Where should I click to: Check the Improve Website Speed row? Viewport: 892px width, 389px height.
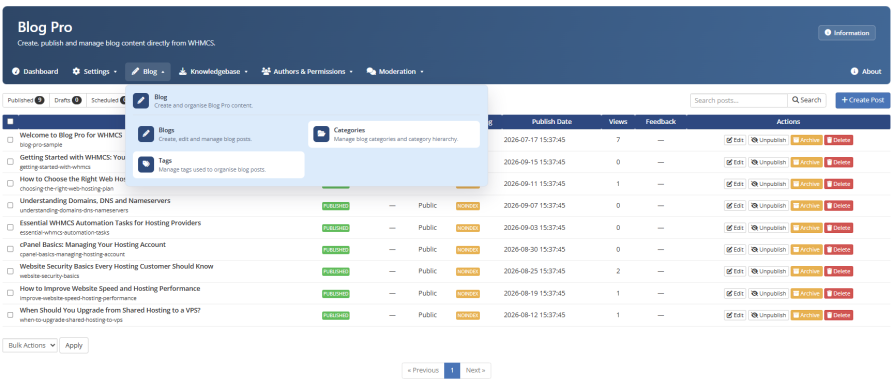(10, 293)
